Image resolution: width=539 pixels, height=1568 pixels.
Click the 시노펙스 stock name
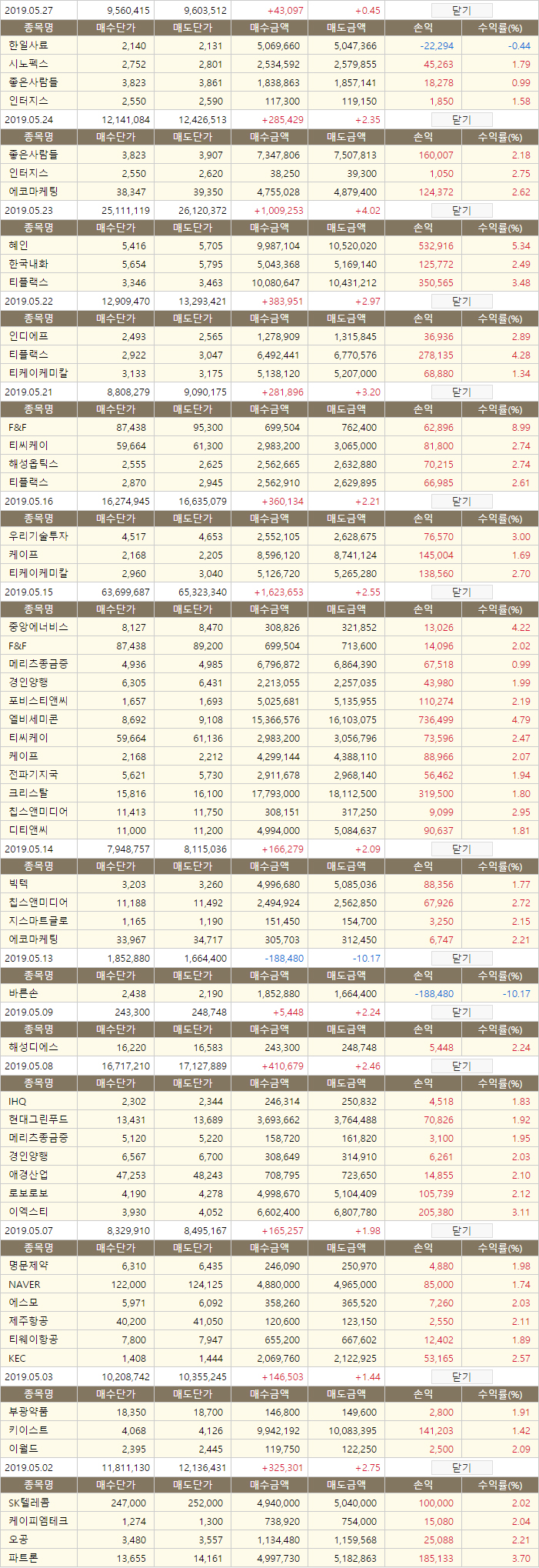[x=28, y=64]
